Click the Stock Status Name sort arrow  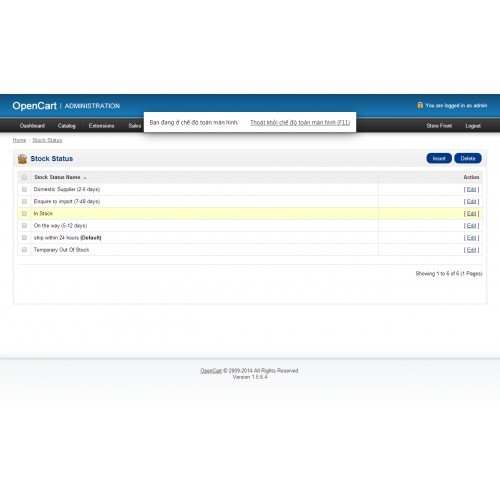[85, 178]
